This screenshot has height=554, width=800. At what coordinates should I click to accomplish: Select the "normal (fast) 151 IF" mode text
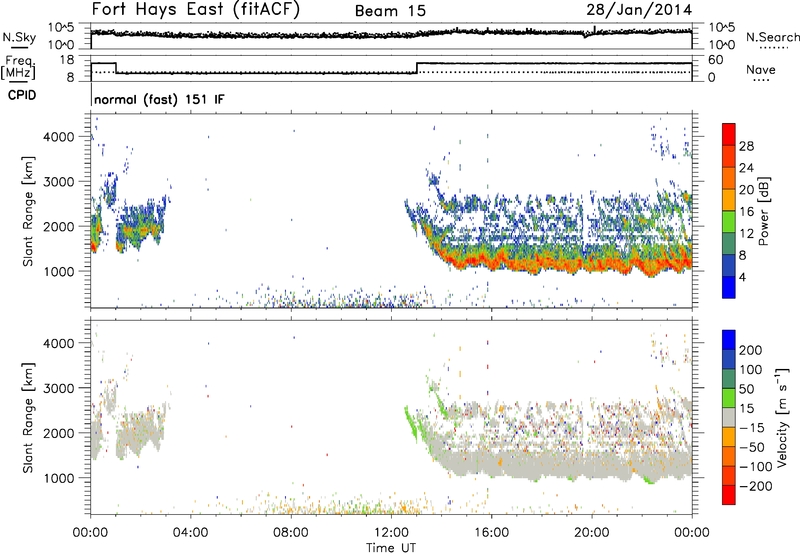[159, 99]
